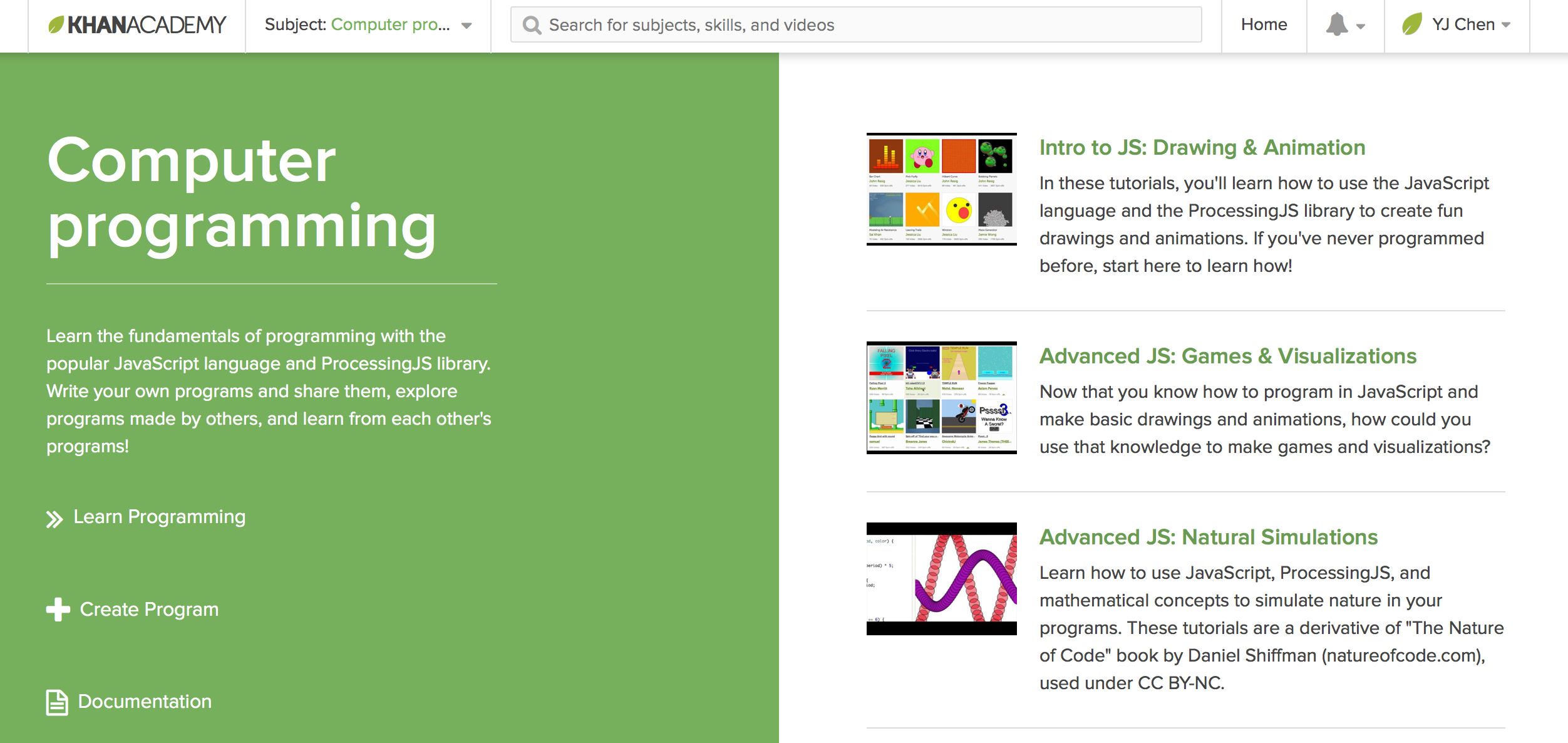
Task: Open Create Program link
Action: [149, 609]
